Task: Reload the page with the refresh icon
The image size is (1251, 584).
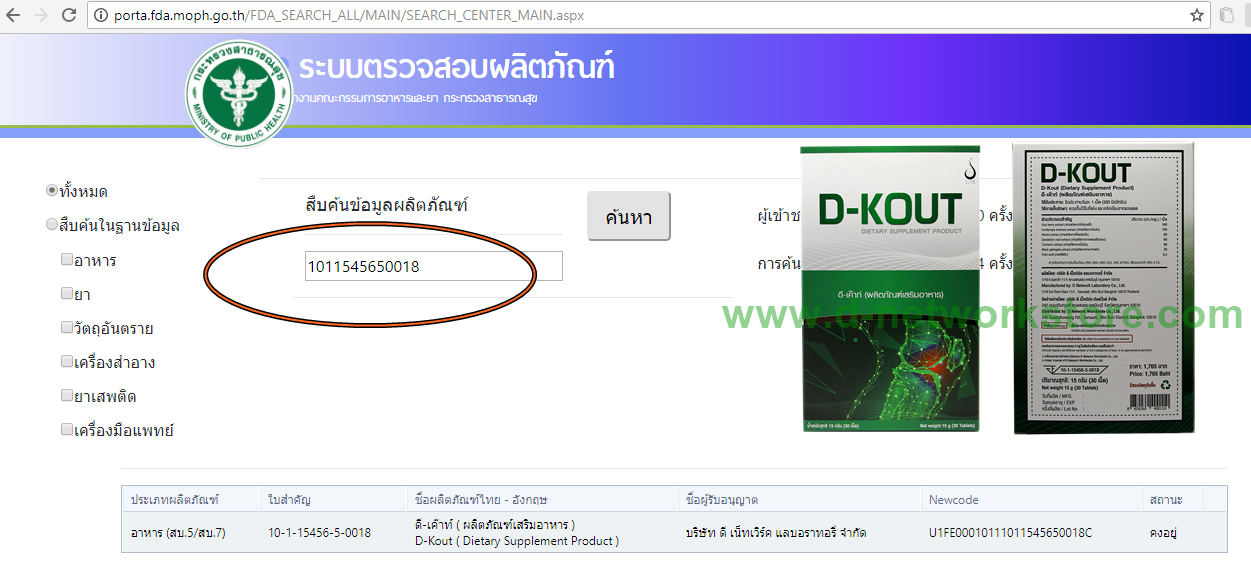Action: [x=69, y=15]
